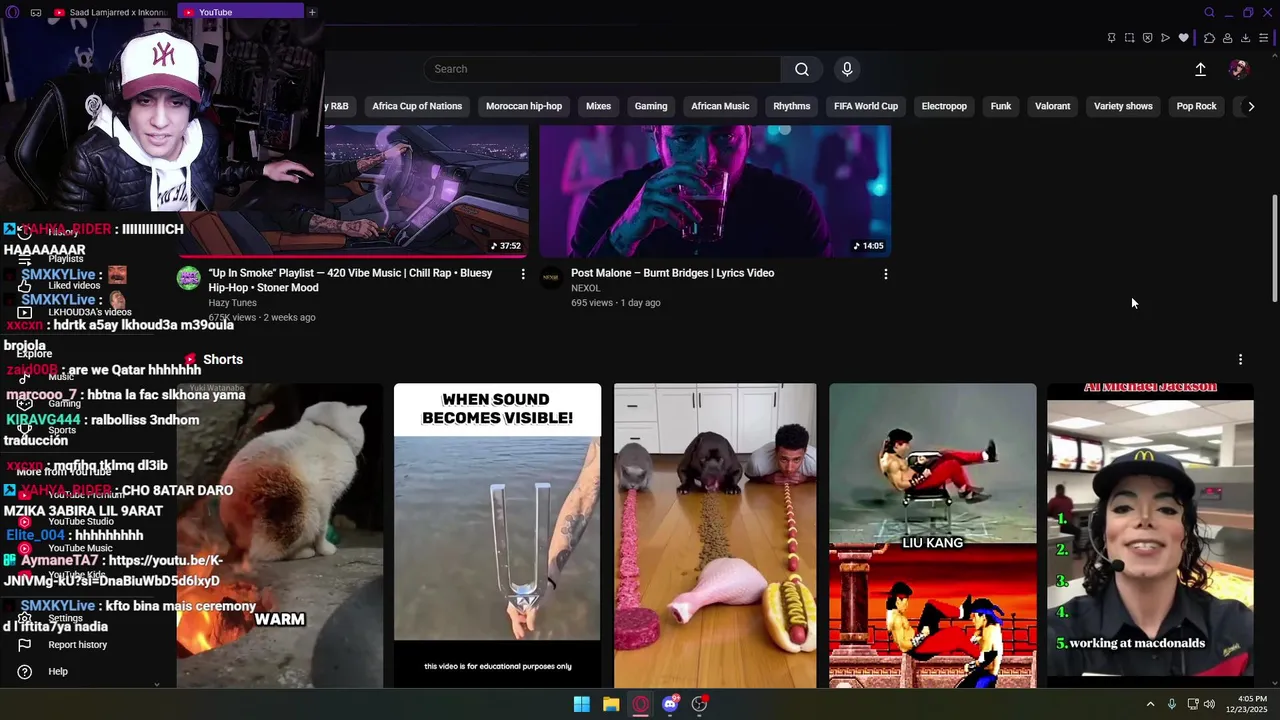Focus the YouTube Search input field
This screenshot has height=720, width=1280.
[x=602, y=69]
